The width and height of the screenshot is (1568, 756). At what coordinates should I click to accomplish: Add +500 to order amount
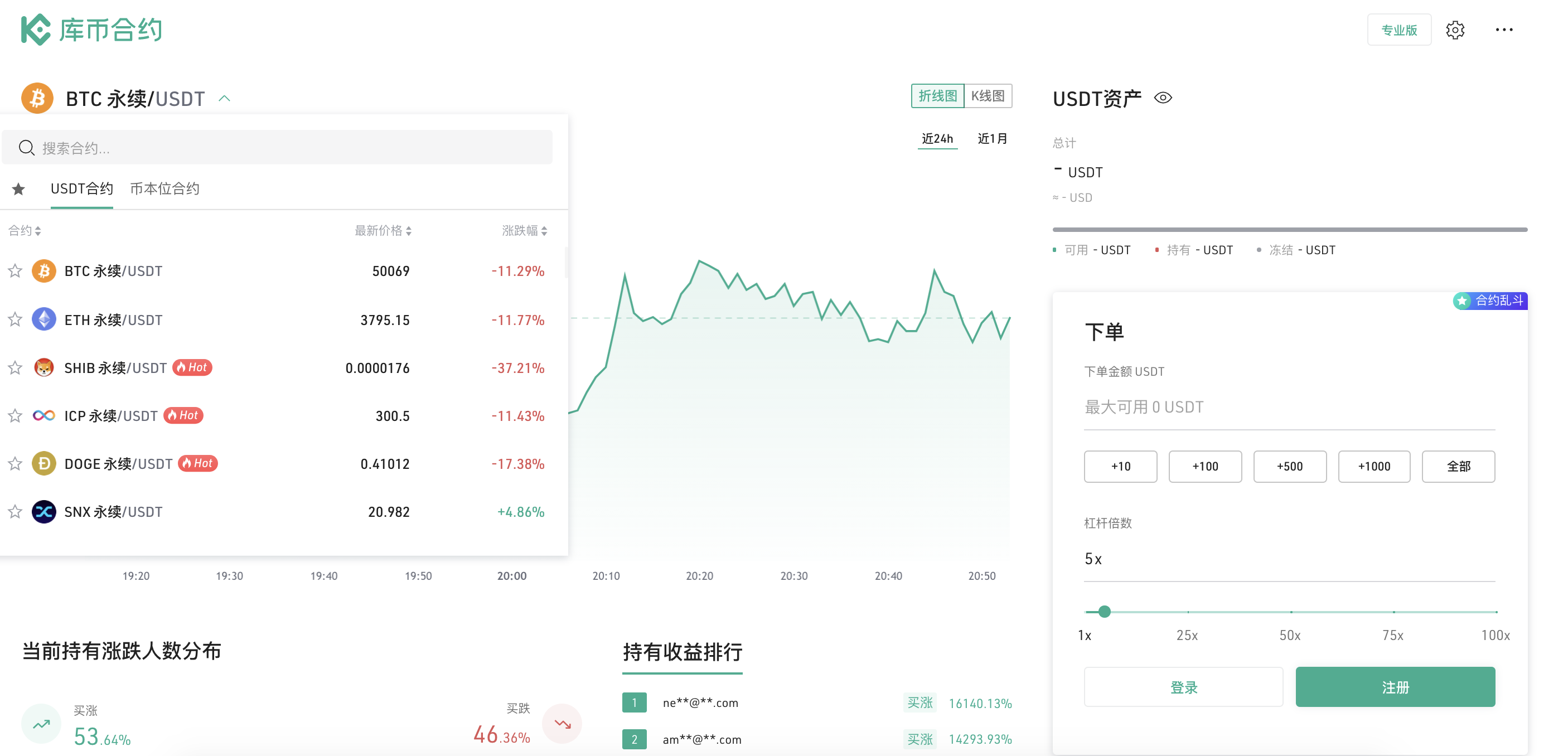[1289, 466]
